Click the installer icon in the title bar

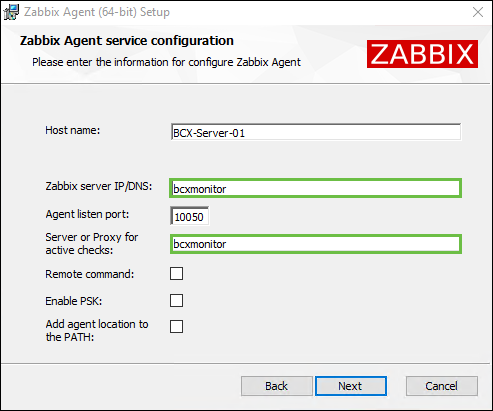[x=11, y=12]
